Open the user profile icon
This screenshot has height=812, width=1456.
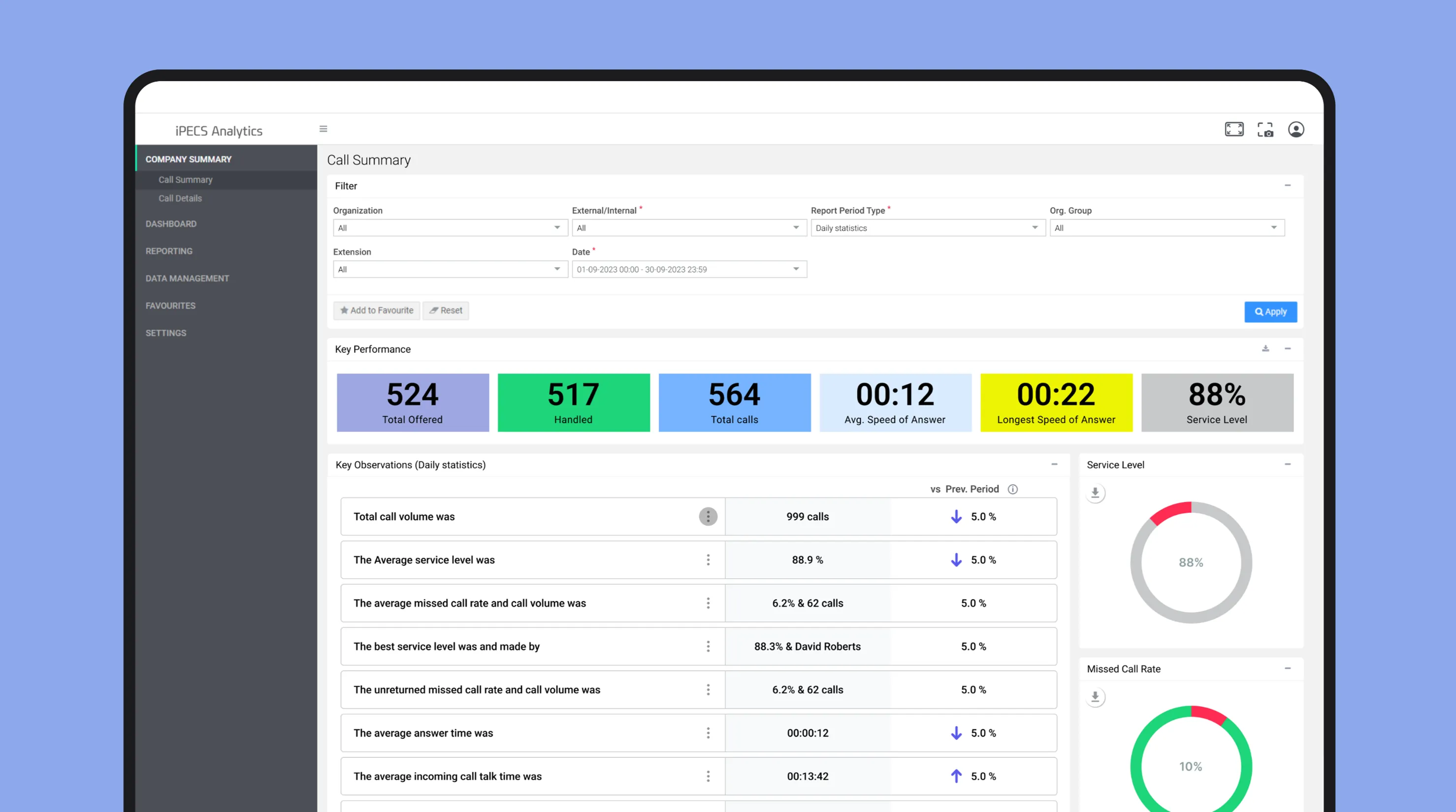(x=1296, y=129)
